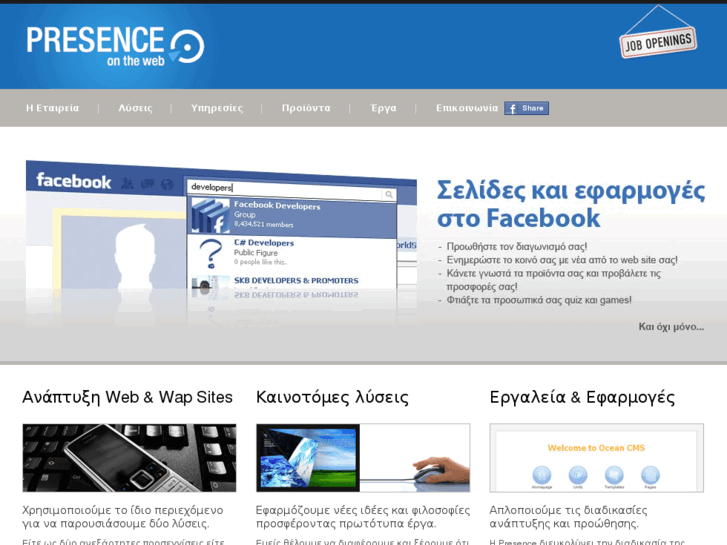
Task: Open the Welcome to Ocean CMS thumbnail
Action: coord(597,458)
